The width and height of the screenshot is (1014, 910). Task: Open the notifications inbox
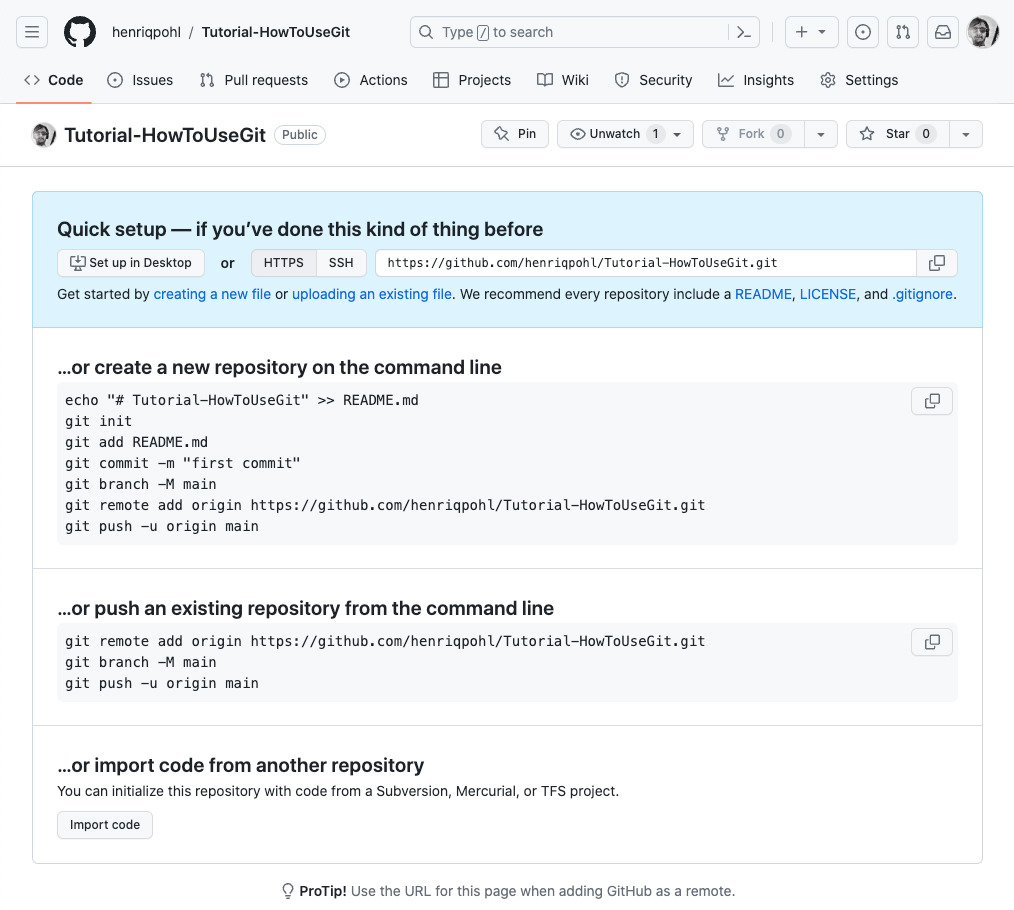coord(943,32)
